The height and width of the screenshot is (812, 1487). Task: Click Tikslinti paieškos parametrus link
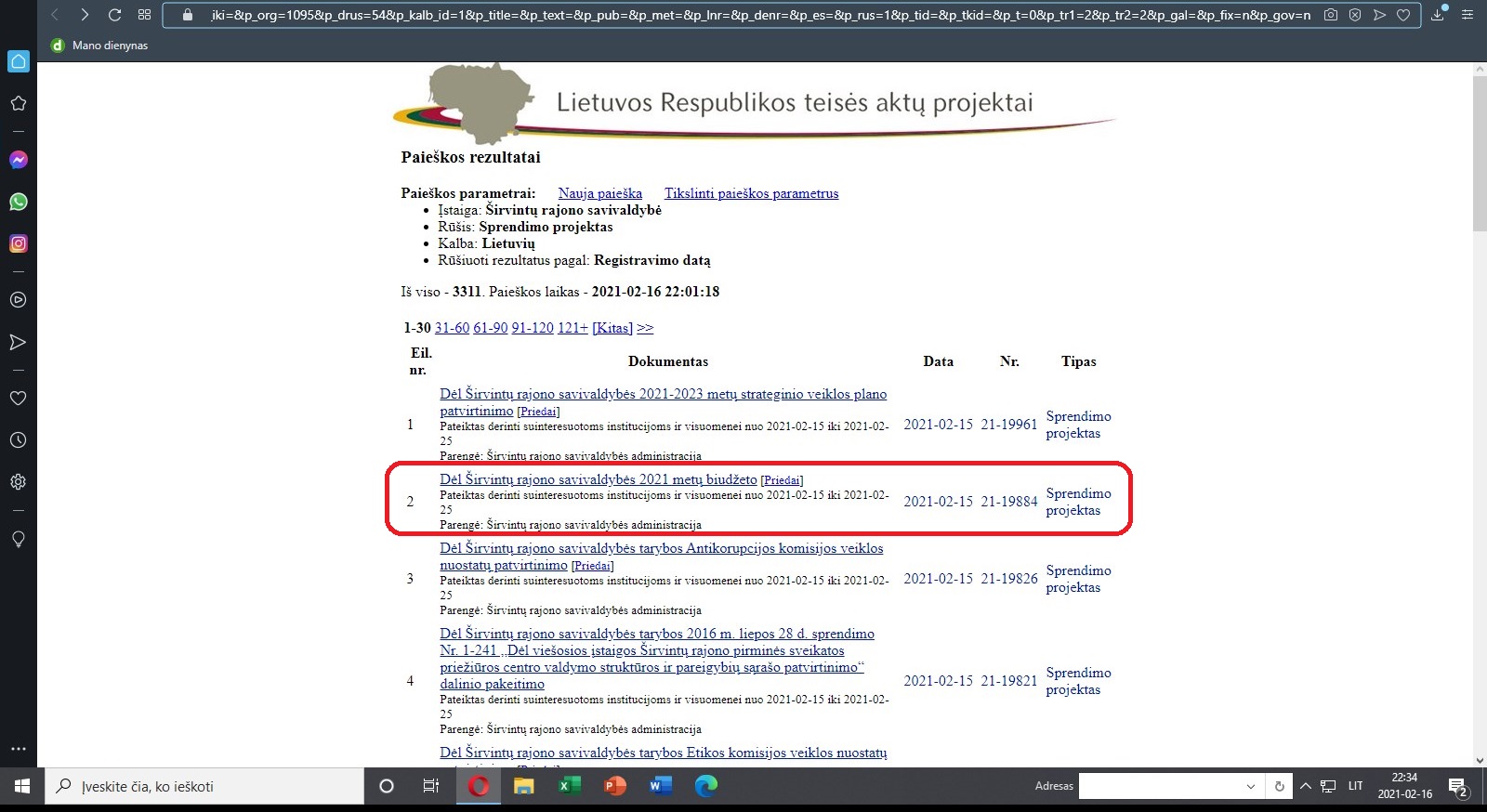[751, 193]
